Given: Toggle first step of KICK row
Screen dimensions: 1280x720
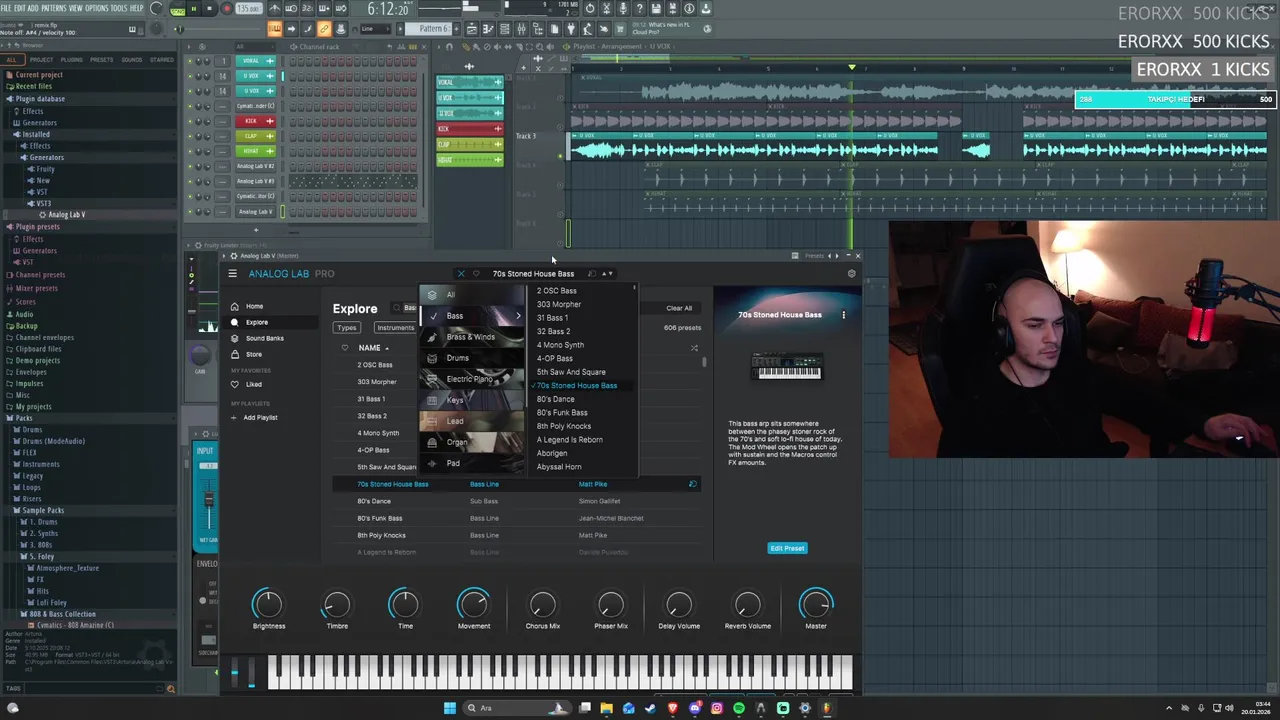Looking at the screenshot, I should (294, 121).
